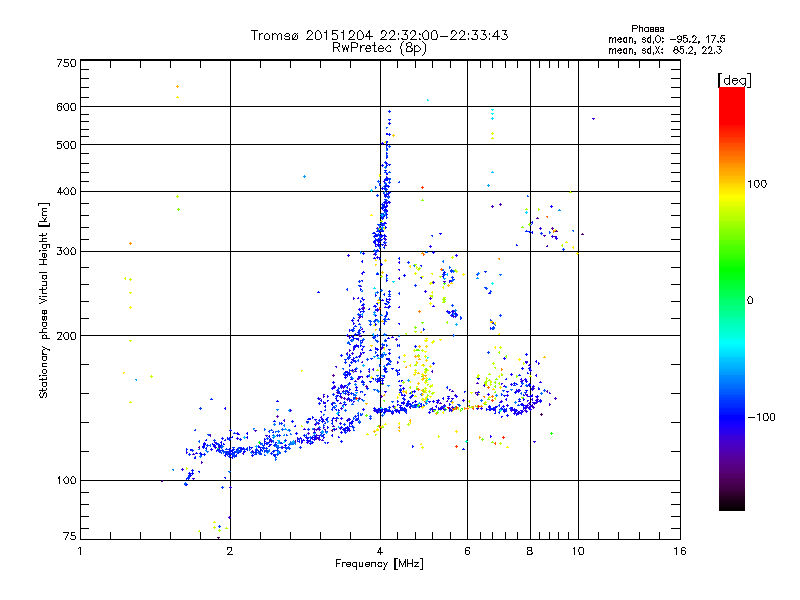Click the y-axis '100' tick label

click(x=67, y=480)
